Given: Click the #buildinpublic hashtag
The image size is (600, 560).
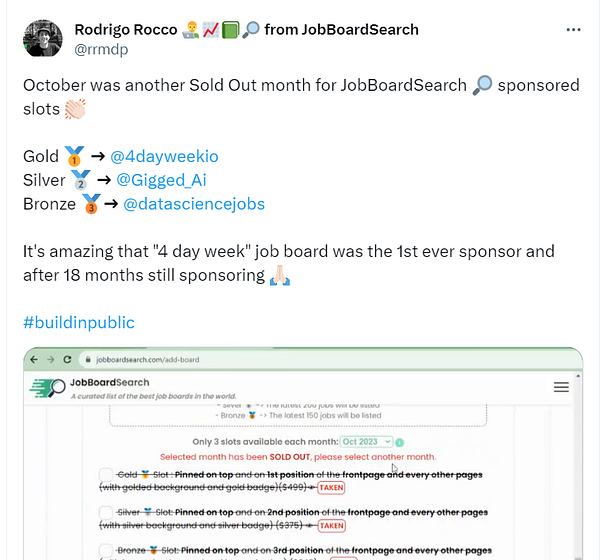Looking at the screenshot, I should point(79,323).
